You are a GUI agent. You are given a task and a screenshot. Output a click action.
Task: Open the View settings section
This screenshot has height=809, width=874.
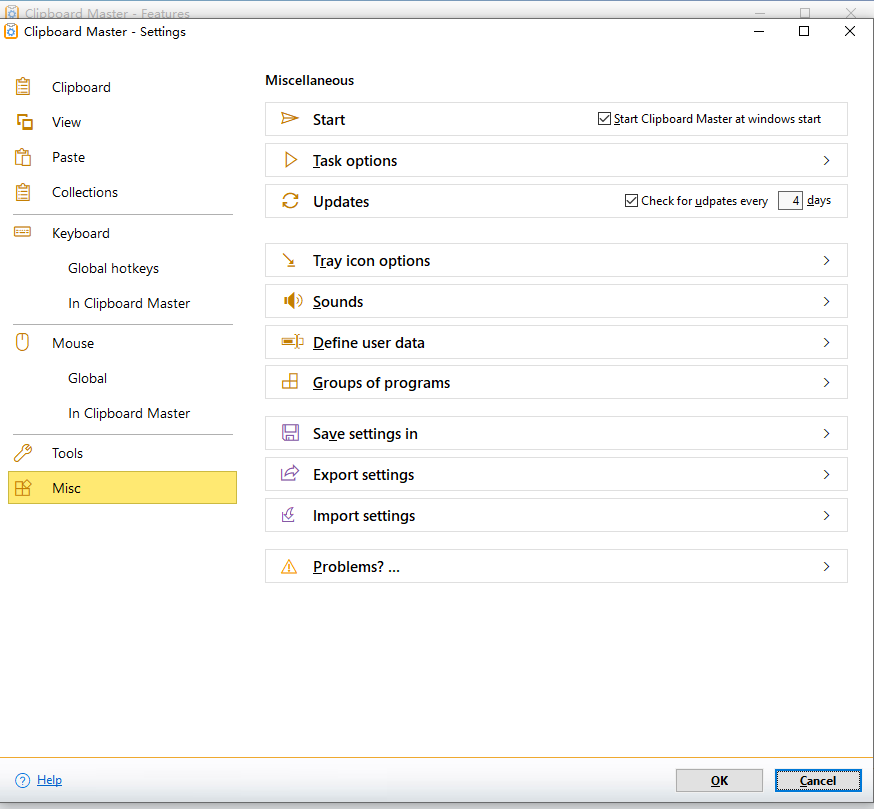[x=66, y=122]
